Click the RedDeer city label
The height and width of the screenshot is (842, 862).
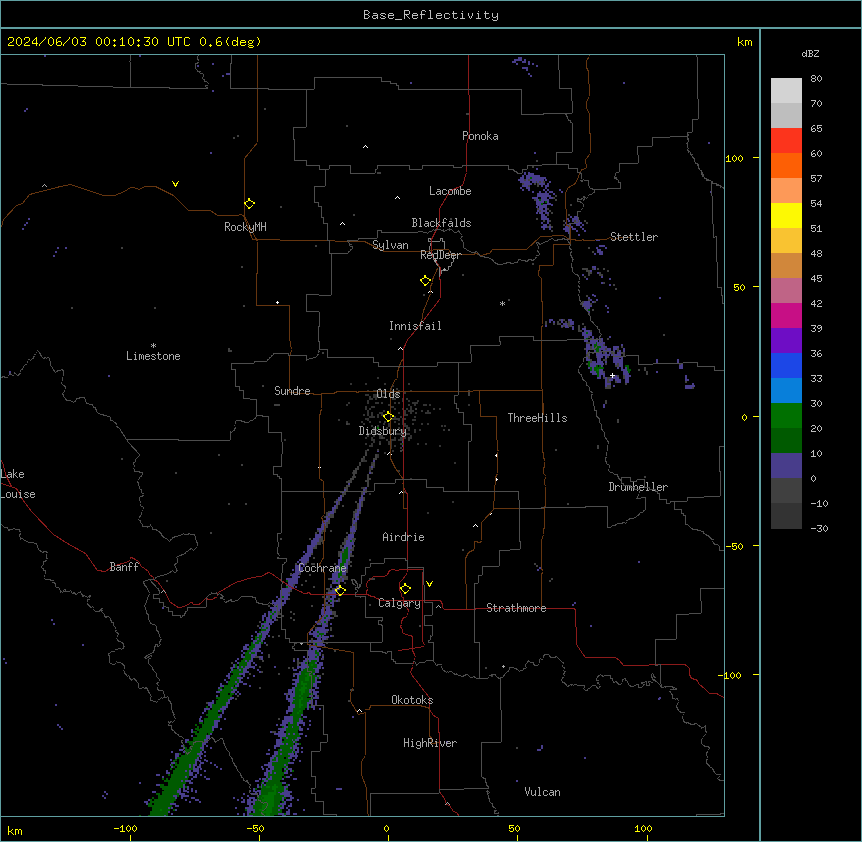point(440,255)
